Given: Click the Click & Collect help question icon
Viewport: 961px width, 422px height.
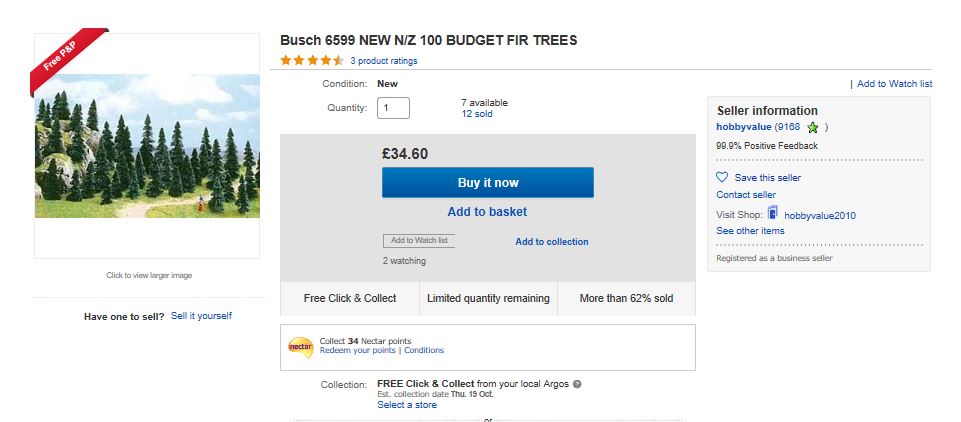Looking at the screenshot, I should pos(577,384).
